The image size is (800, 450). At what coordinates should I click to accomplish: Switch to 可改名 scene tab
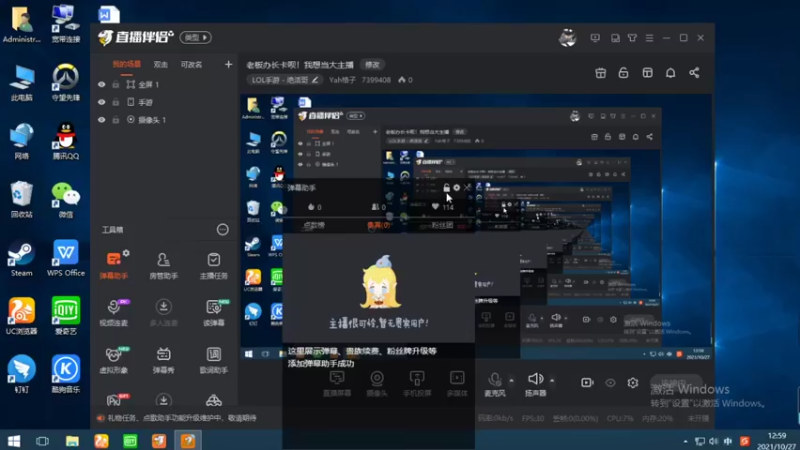tap(191, 65)
